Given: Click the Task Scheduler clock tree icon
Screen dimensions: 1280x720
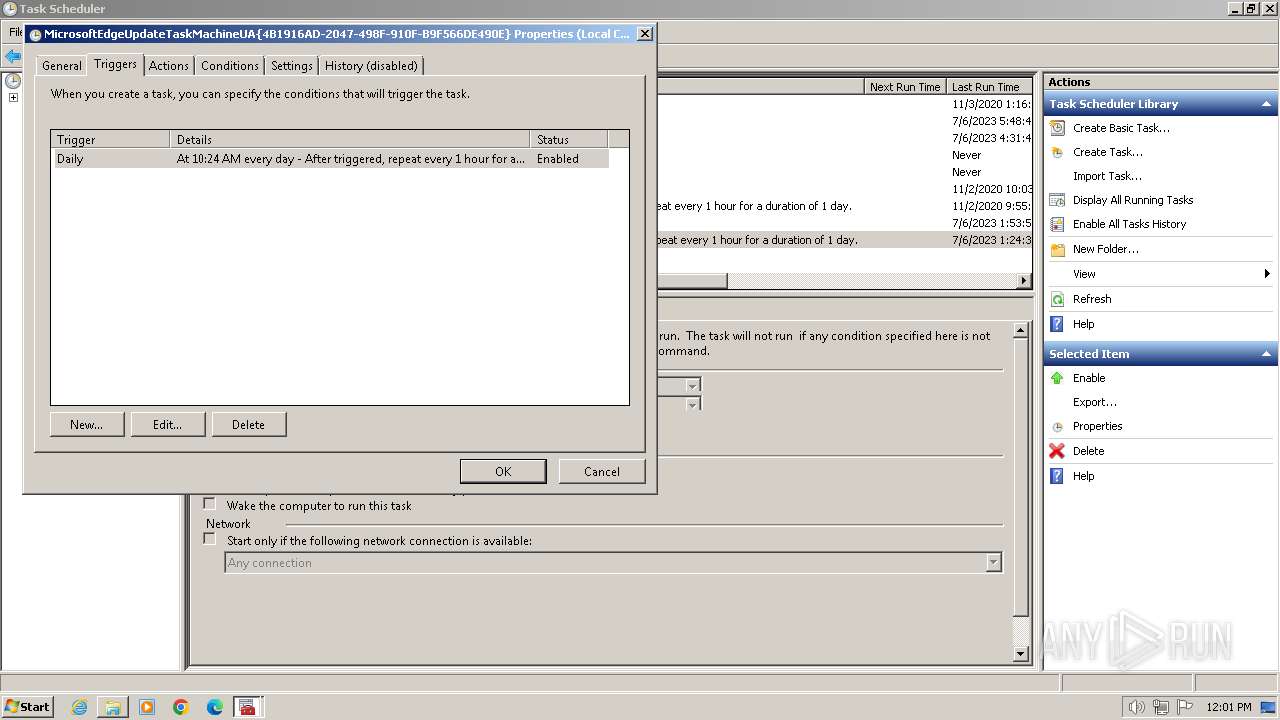Looking at the screenshot, I should coord(13,81).
